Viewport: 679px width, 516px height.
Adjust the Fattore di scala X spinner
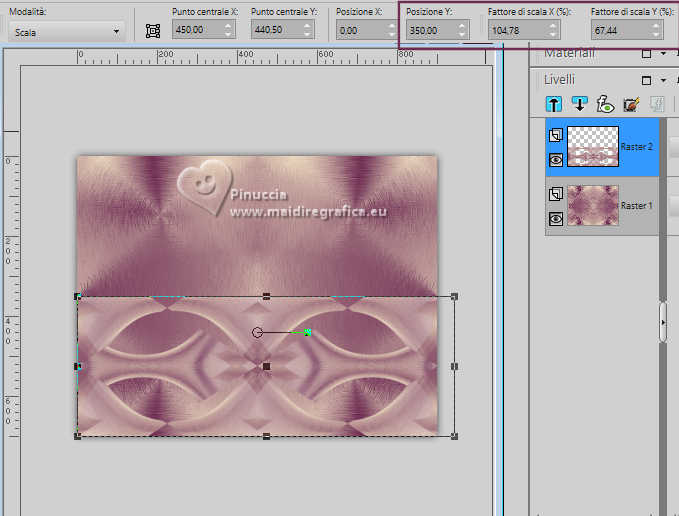coord(553,30)
